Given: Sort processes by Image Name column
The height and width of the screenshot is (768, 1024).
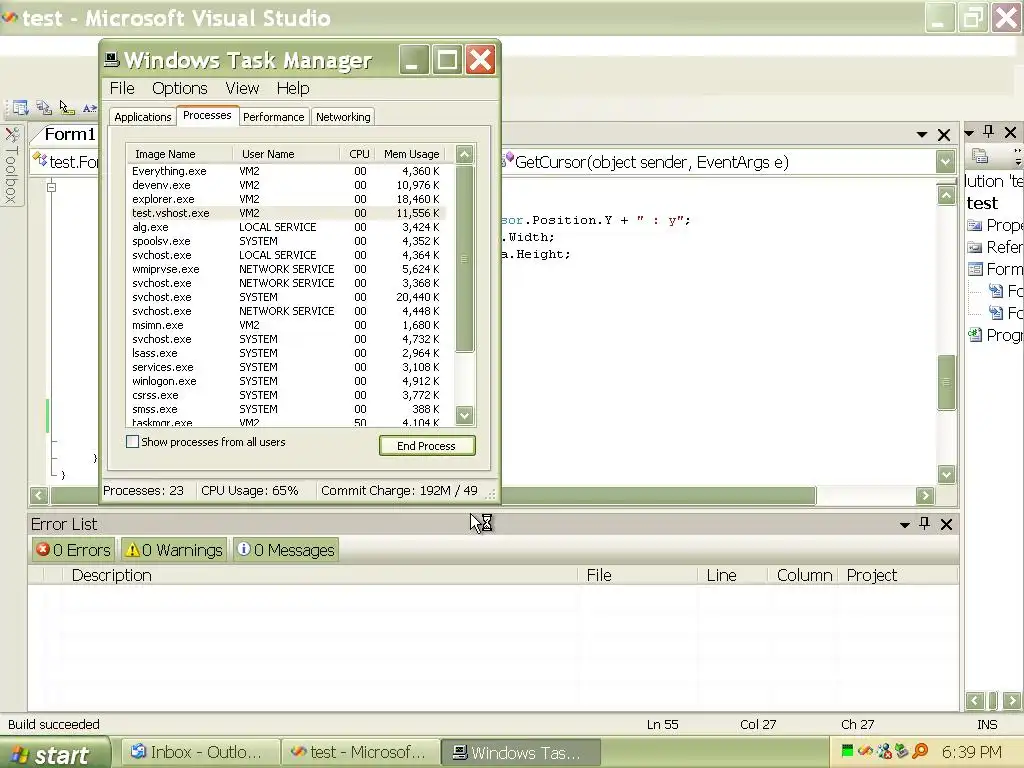Looking at the screenshot, I should coord(179,154).
